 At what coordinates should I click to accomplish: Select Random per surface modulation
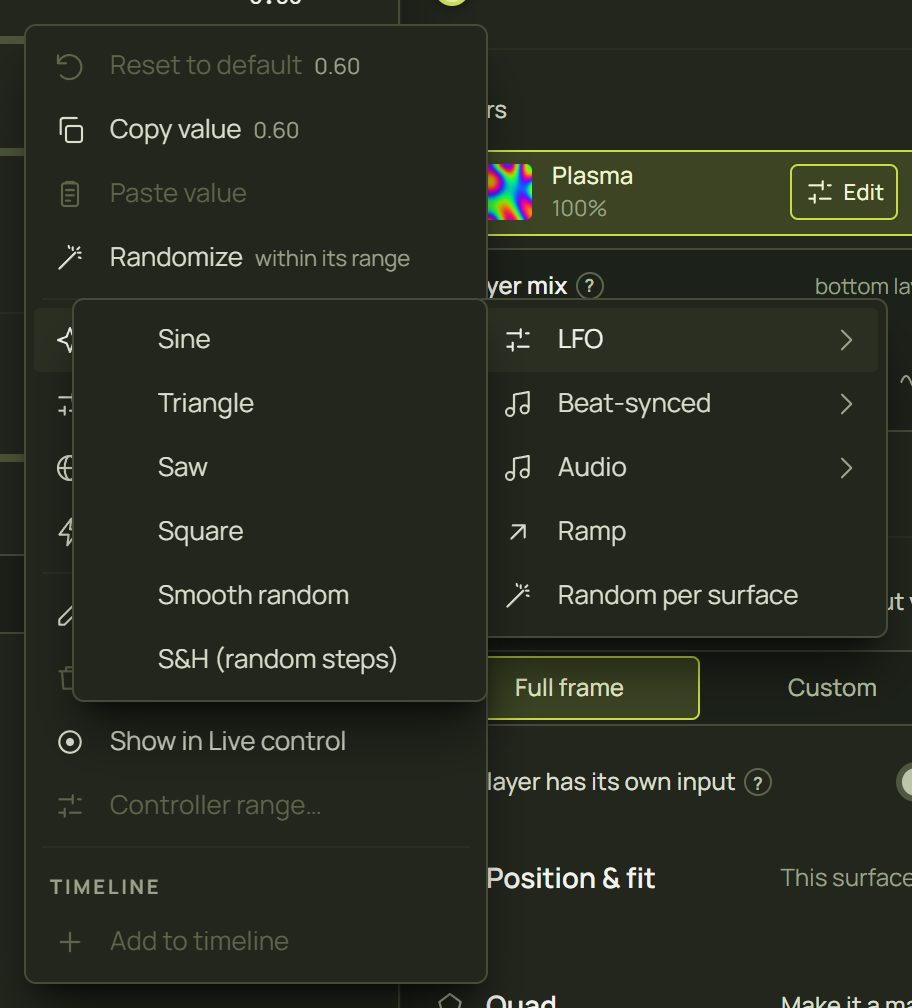(x=683, y=595)
